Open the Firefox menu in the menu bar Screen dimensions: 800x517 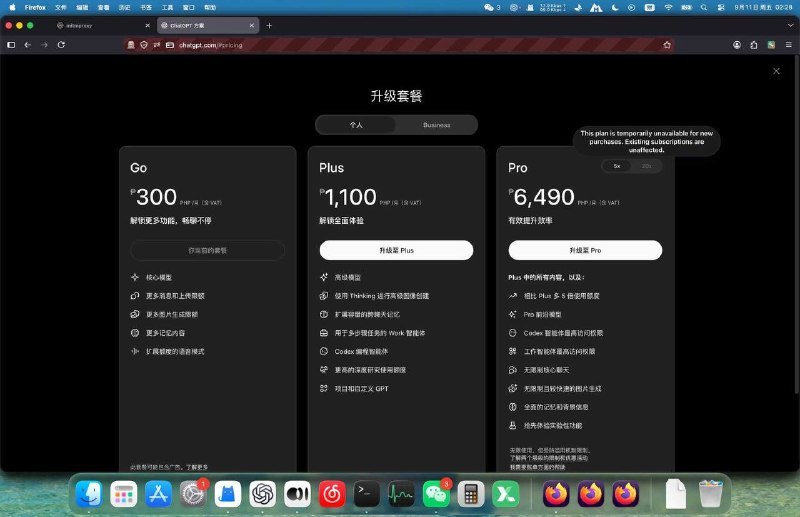35,8
